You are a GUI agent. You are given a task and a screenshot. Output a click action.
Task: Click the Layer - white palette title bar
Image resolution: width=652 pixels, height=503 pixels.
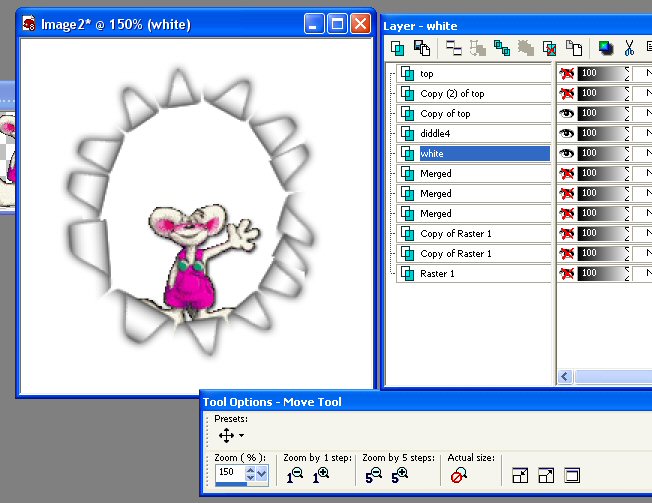click(516, 26)
